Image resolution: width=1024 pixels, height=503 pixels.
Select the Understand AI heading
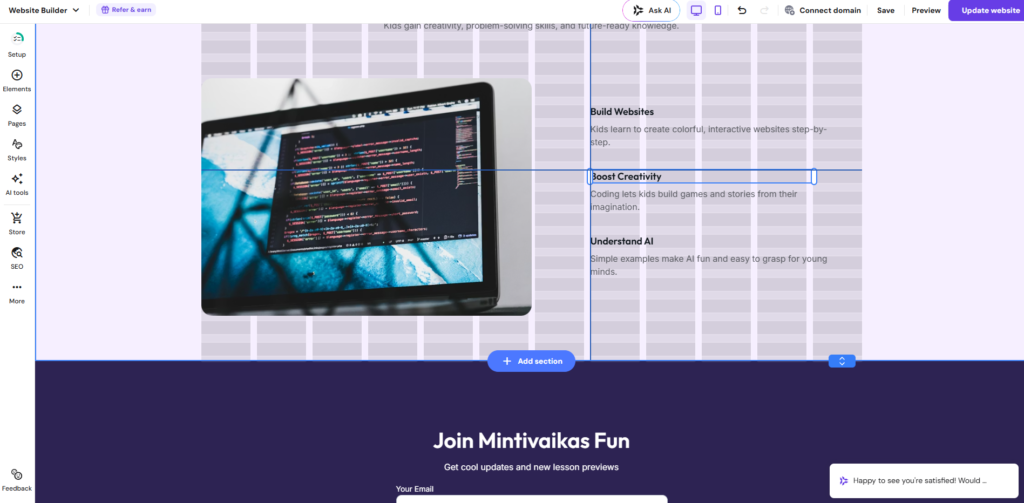pyautogui.click(x=622, y=241)
